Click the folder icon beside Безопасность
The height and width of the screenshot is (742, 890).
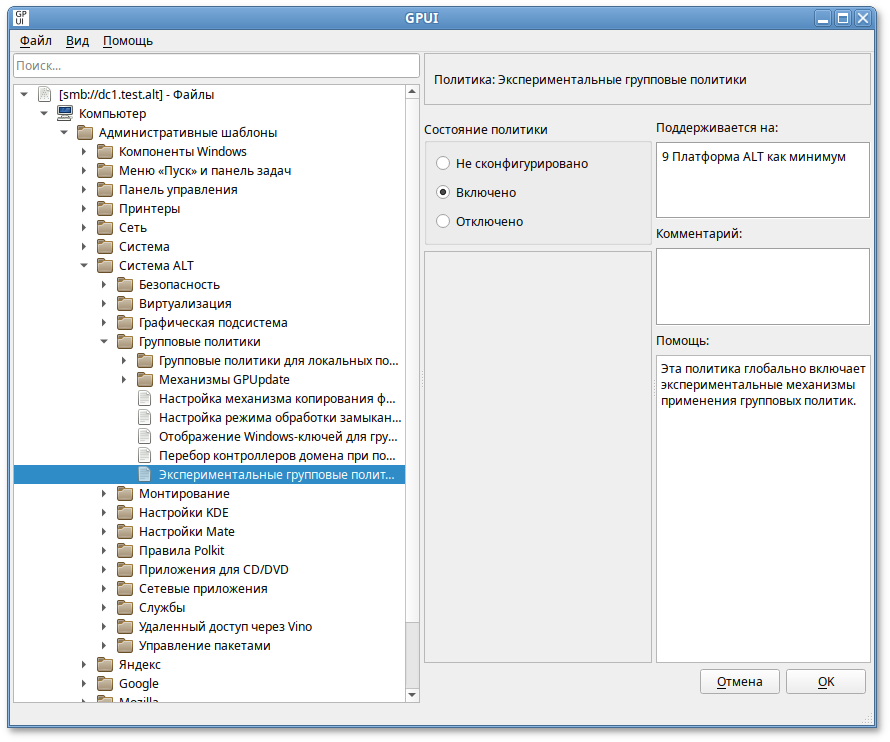124,285
